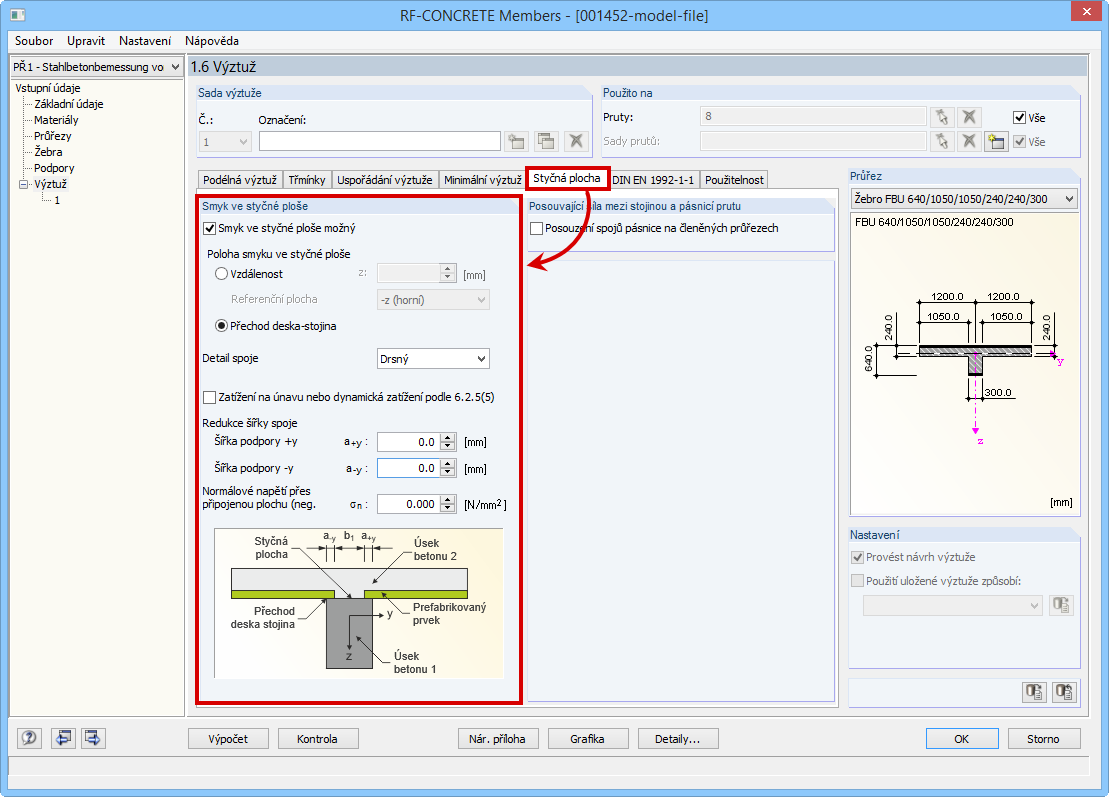Screen dimensions: 1109x797
Task: Select 'Průřezy' in the navigator tree
Action: (x=52, y=136)
